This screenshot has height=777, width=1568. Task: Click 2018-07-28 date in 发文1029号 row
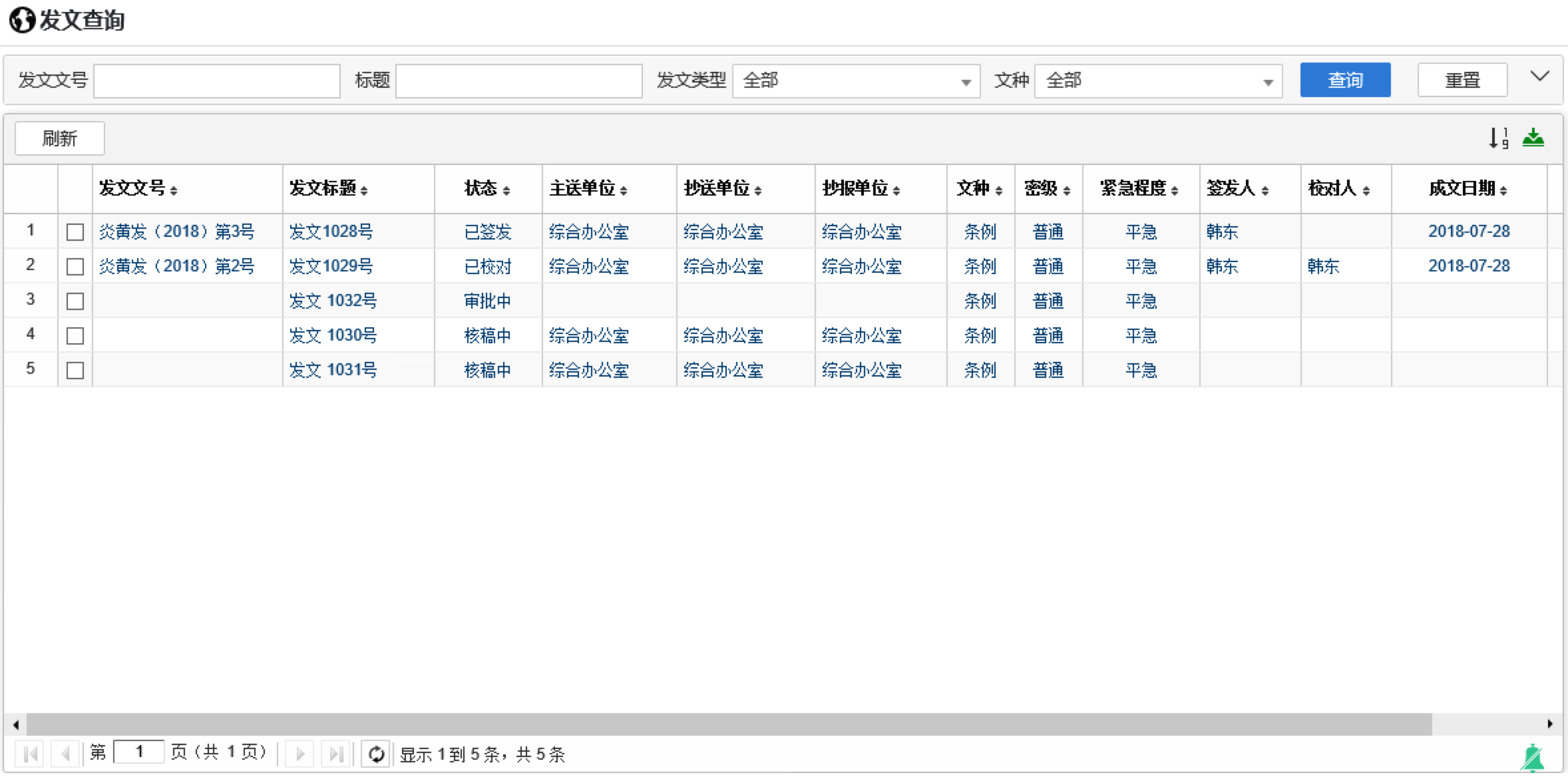pyautogui.click(x=1469, y=266)
